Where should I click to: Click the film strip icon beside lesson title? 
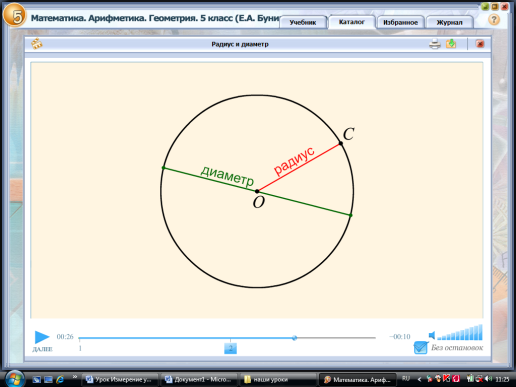click(37, 44)
